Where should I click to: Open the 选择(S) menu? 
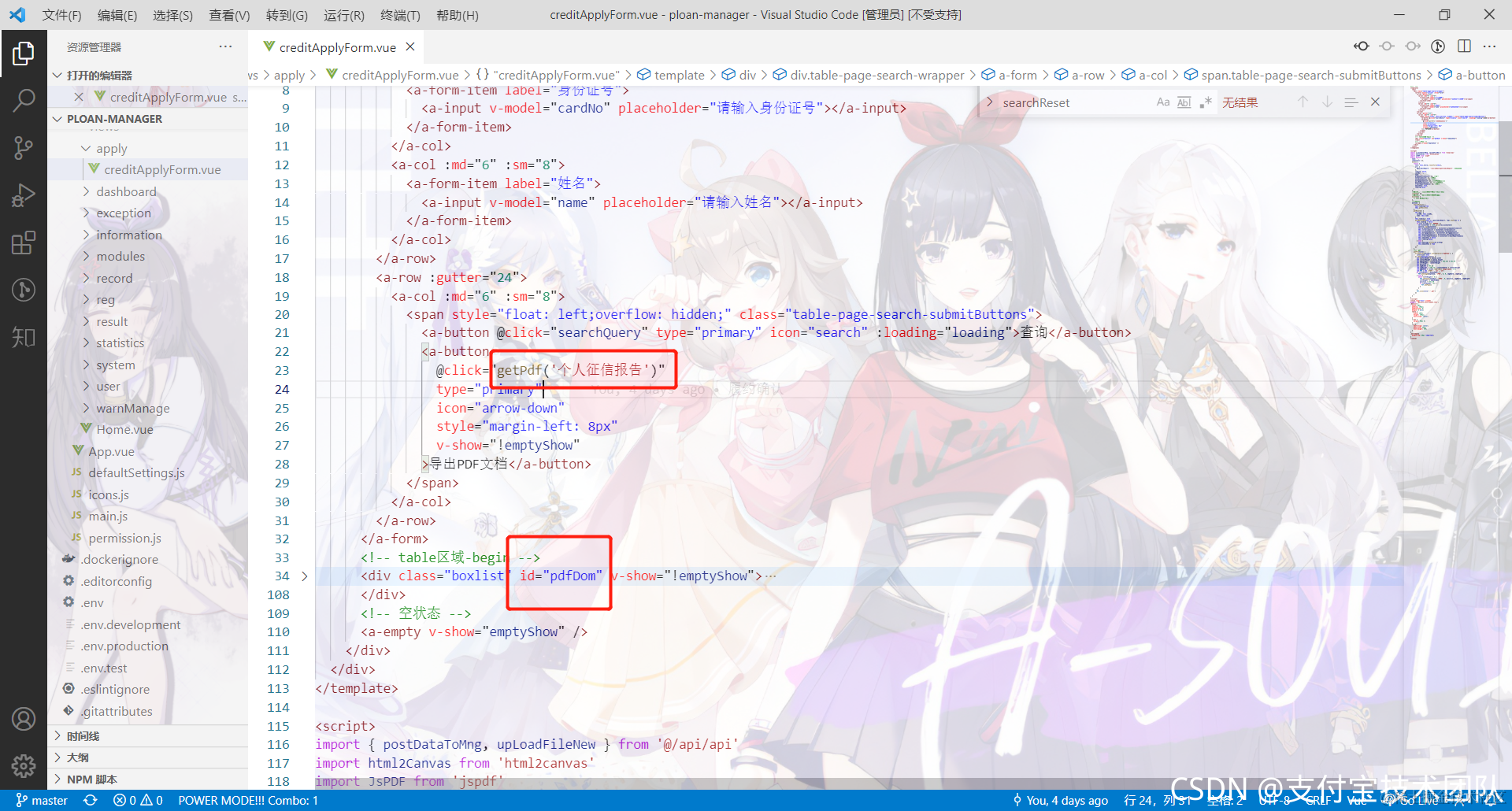pos(172,15)
